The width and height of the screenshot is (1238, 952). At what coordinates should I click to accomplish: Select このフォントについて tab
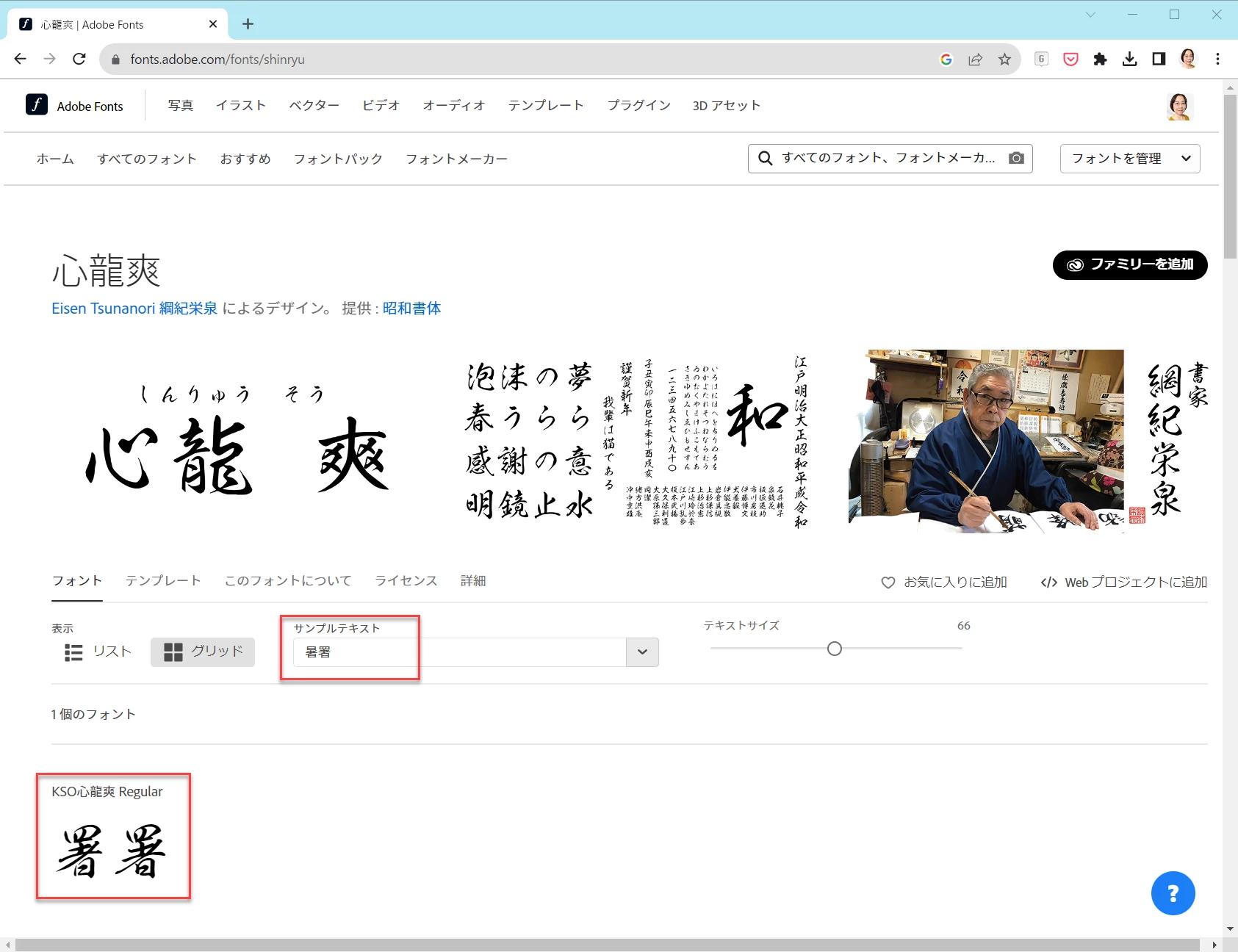288,581
